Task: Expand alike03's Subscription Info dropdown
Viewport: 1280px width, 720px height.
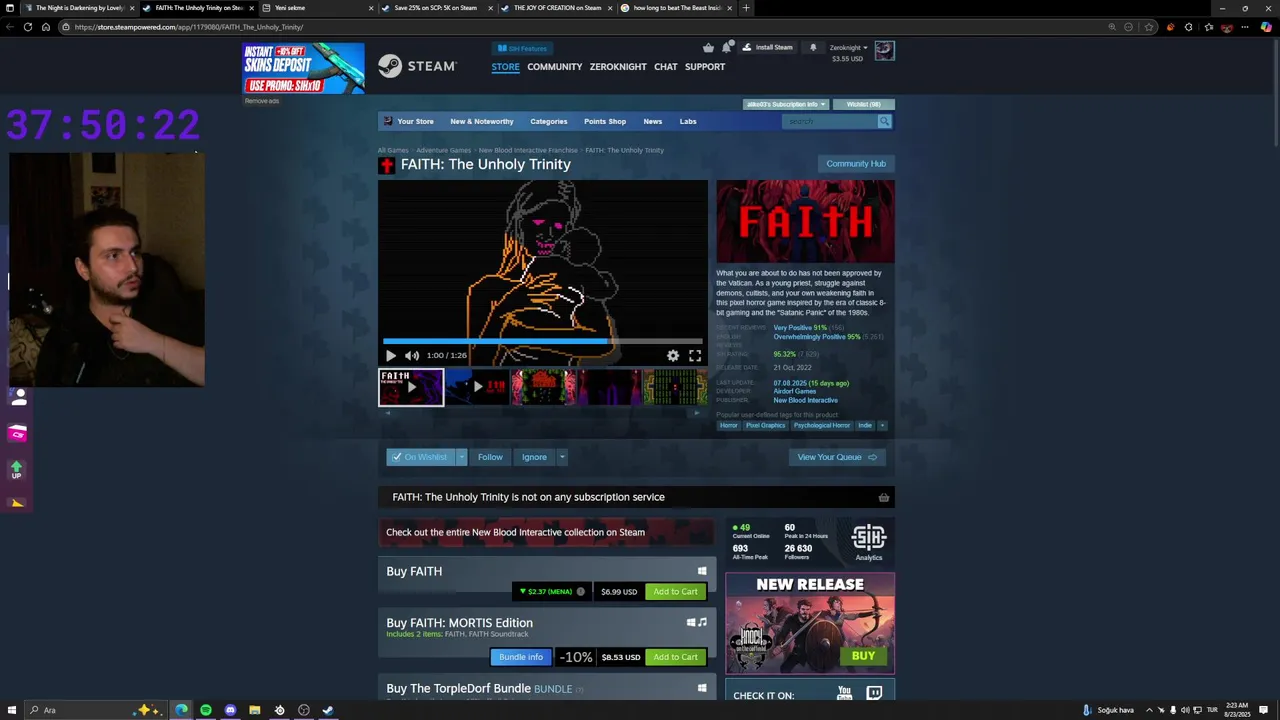Action: point(785,104)
